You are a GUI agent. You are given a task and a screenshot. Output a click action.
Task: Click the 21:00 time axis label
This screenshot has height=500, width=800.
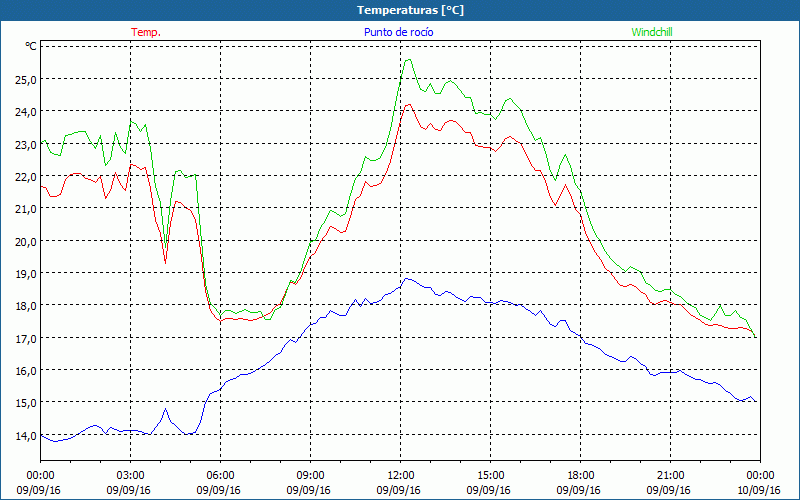670,476
